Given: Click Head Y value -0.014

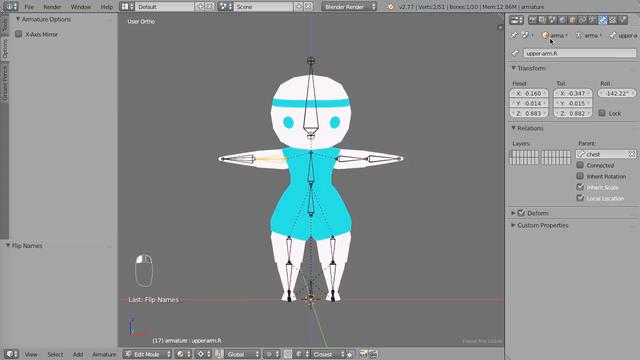Looking at the screenshot, I should click(x=529, y=103).
